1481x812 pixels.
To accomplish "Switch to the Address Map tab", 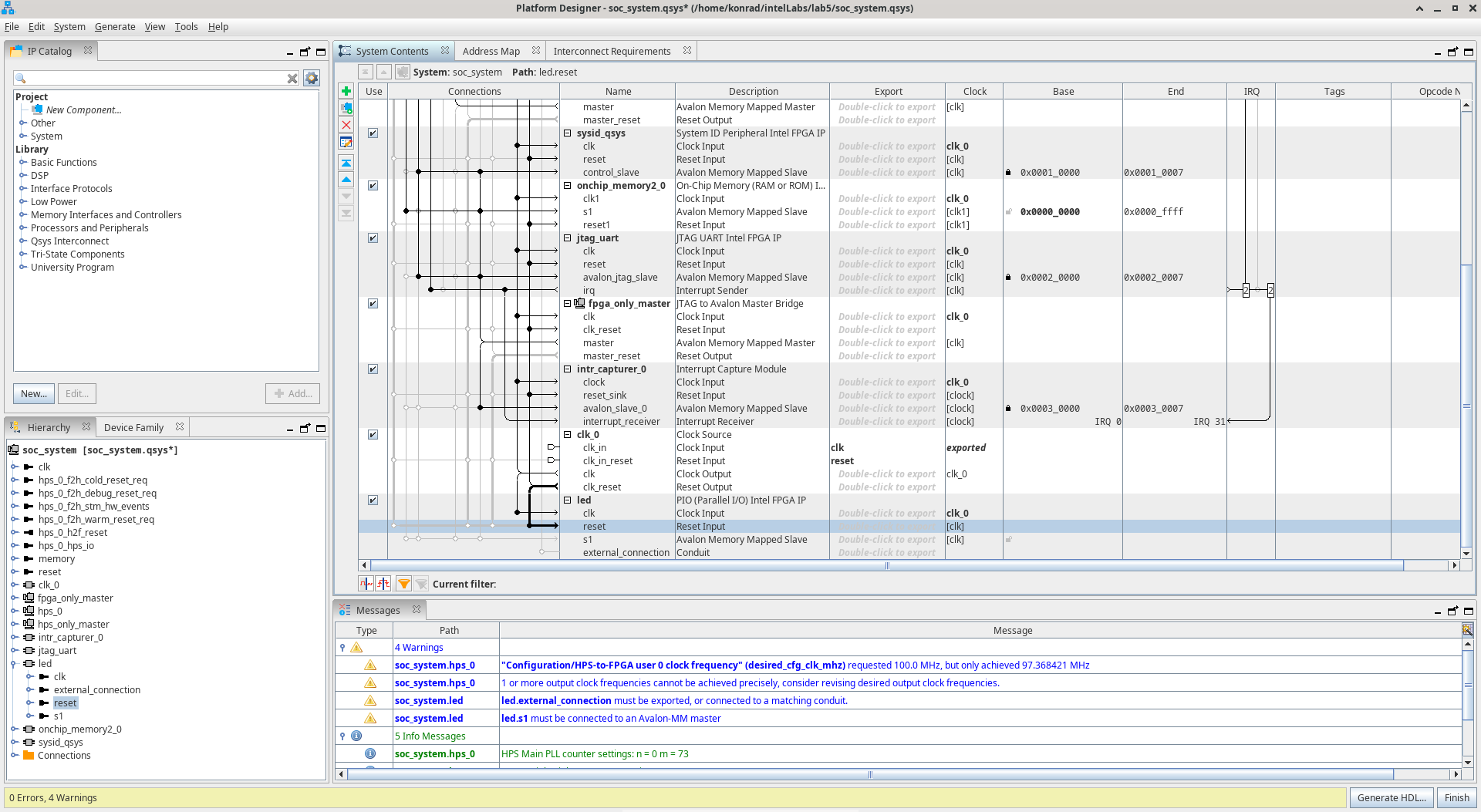I will [491, 51].
